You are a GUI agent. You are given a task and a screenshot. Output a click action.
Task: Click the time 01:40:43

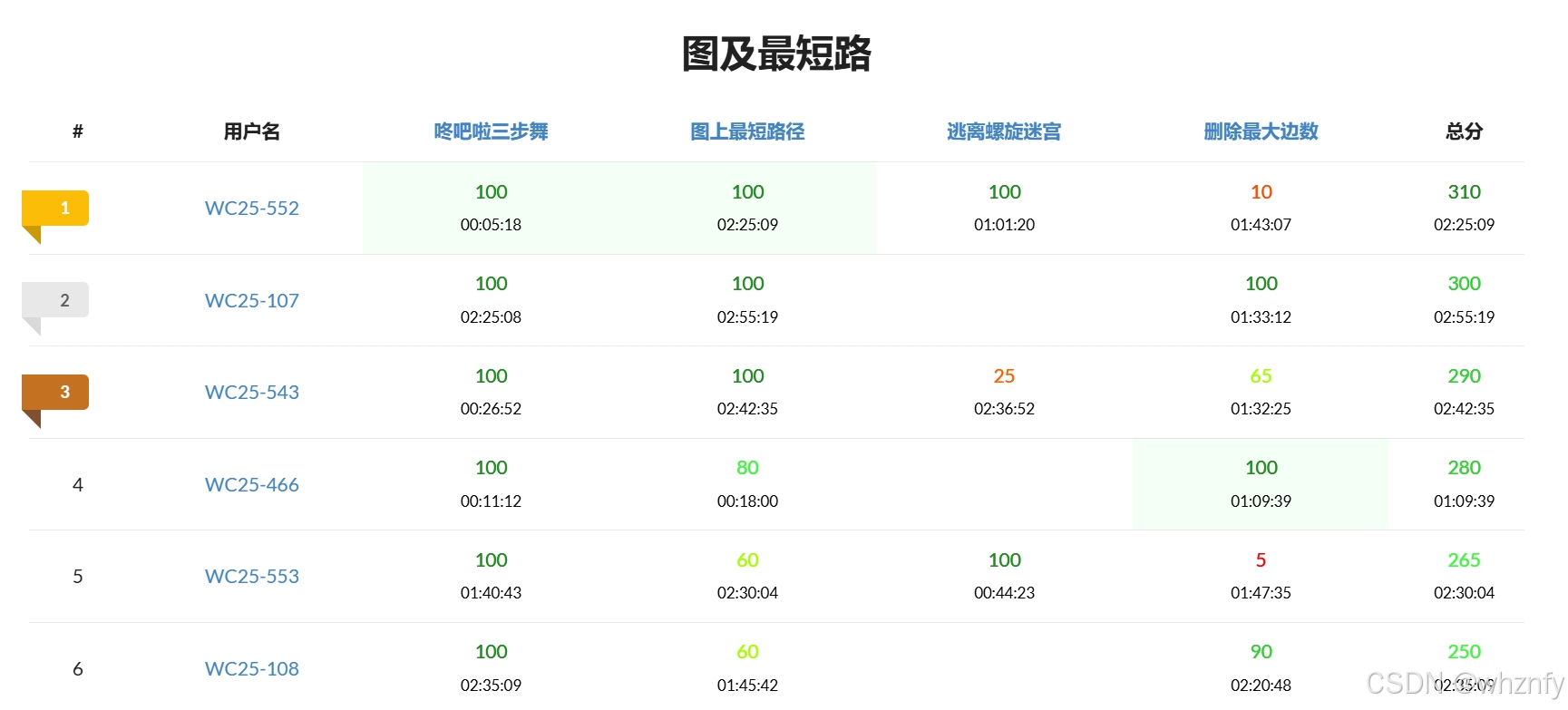tap(491, 593)
